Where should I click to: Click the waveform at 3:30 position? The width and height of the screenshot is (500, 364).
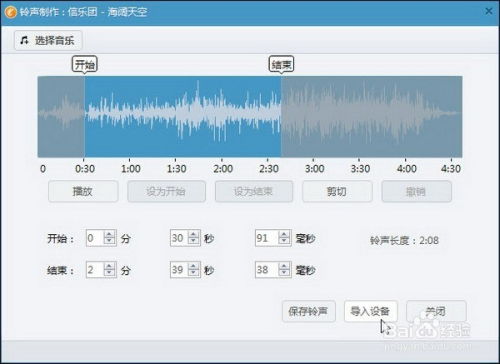coord(360,117)
